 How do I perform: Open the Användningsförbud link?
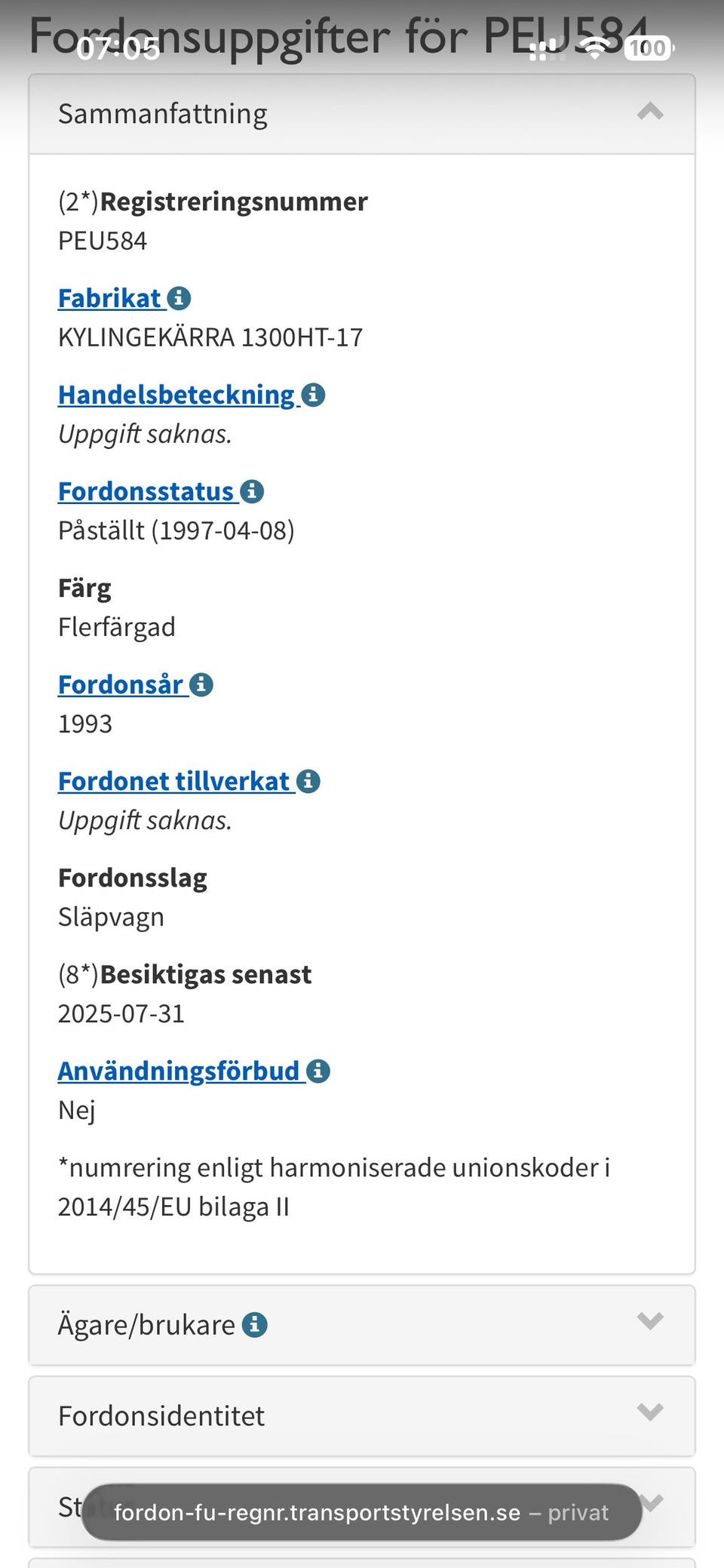tap(179, 1071)
